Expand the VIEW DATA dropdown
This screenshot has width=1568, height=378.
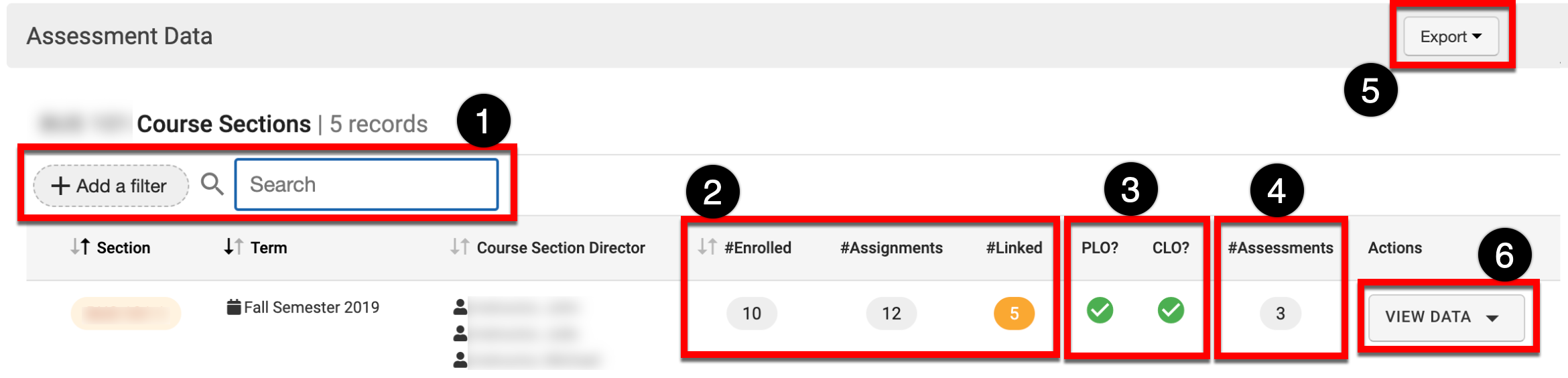1445,317
